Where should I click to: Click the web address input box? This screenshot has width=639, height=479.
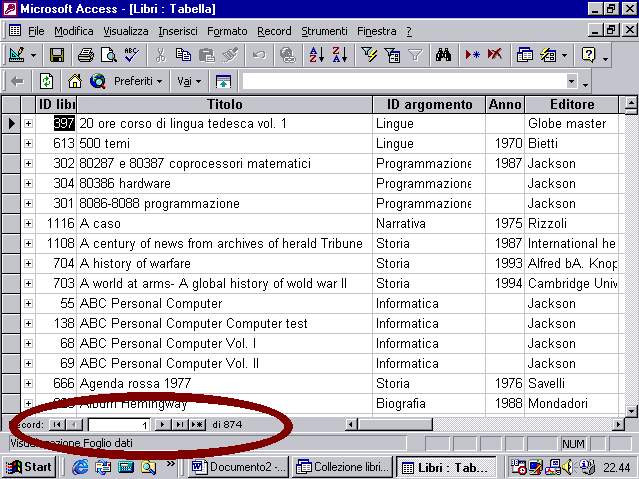tap(403, 81)
